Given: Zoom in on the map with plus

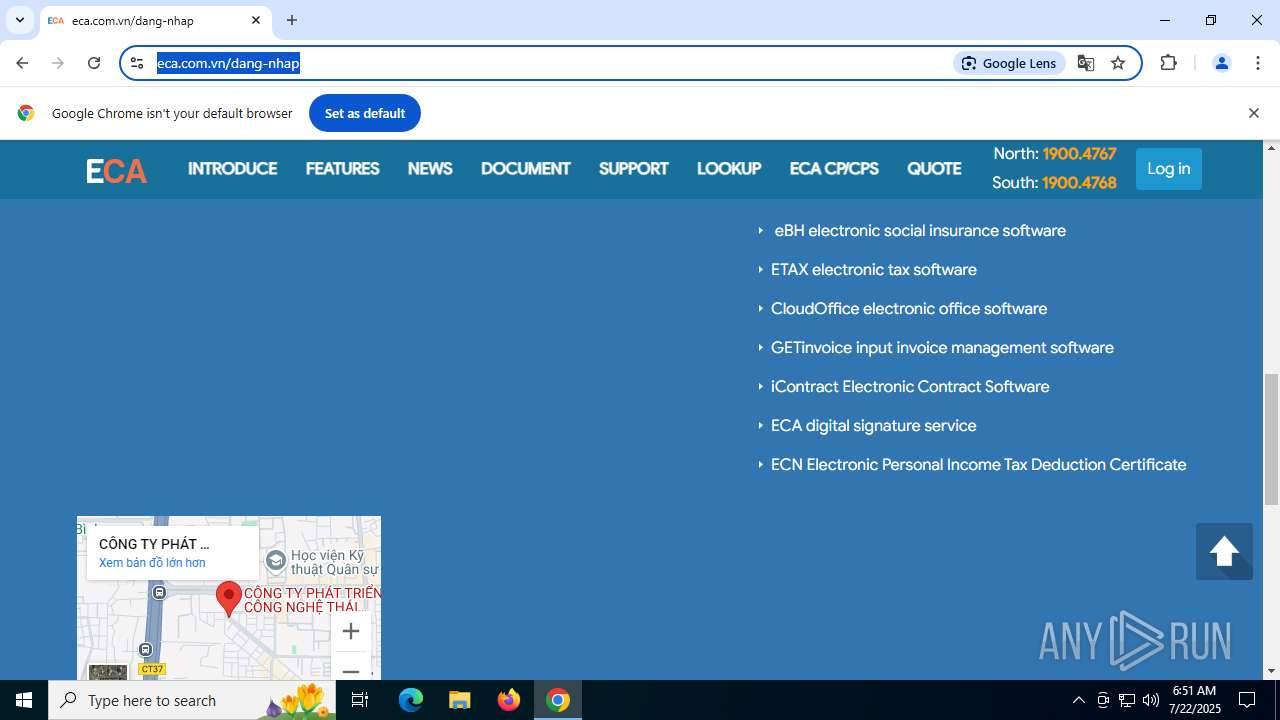Looking at the screenshot, I should [351, 631].
